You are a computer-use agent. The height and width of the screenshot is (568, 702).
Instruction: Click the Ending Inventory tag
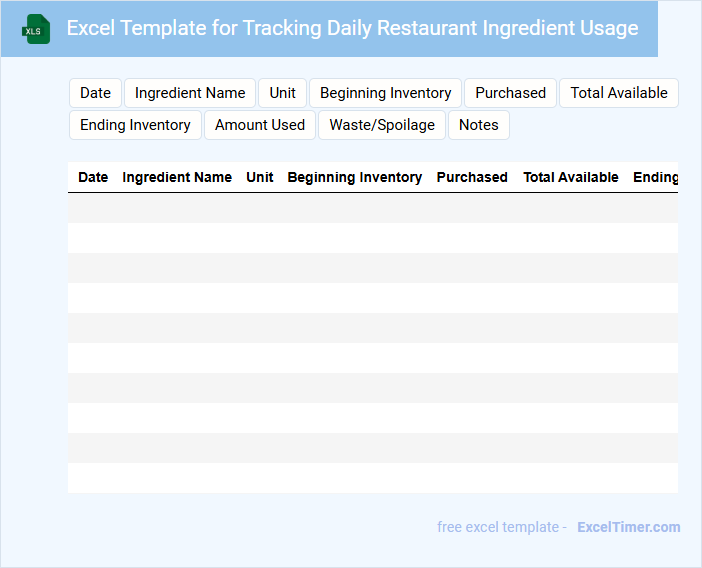point(135,125)
